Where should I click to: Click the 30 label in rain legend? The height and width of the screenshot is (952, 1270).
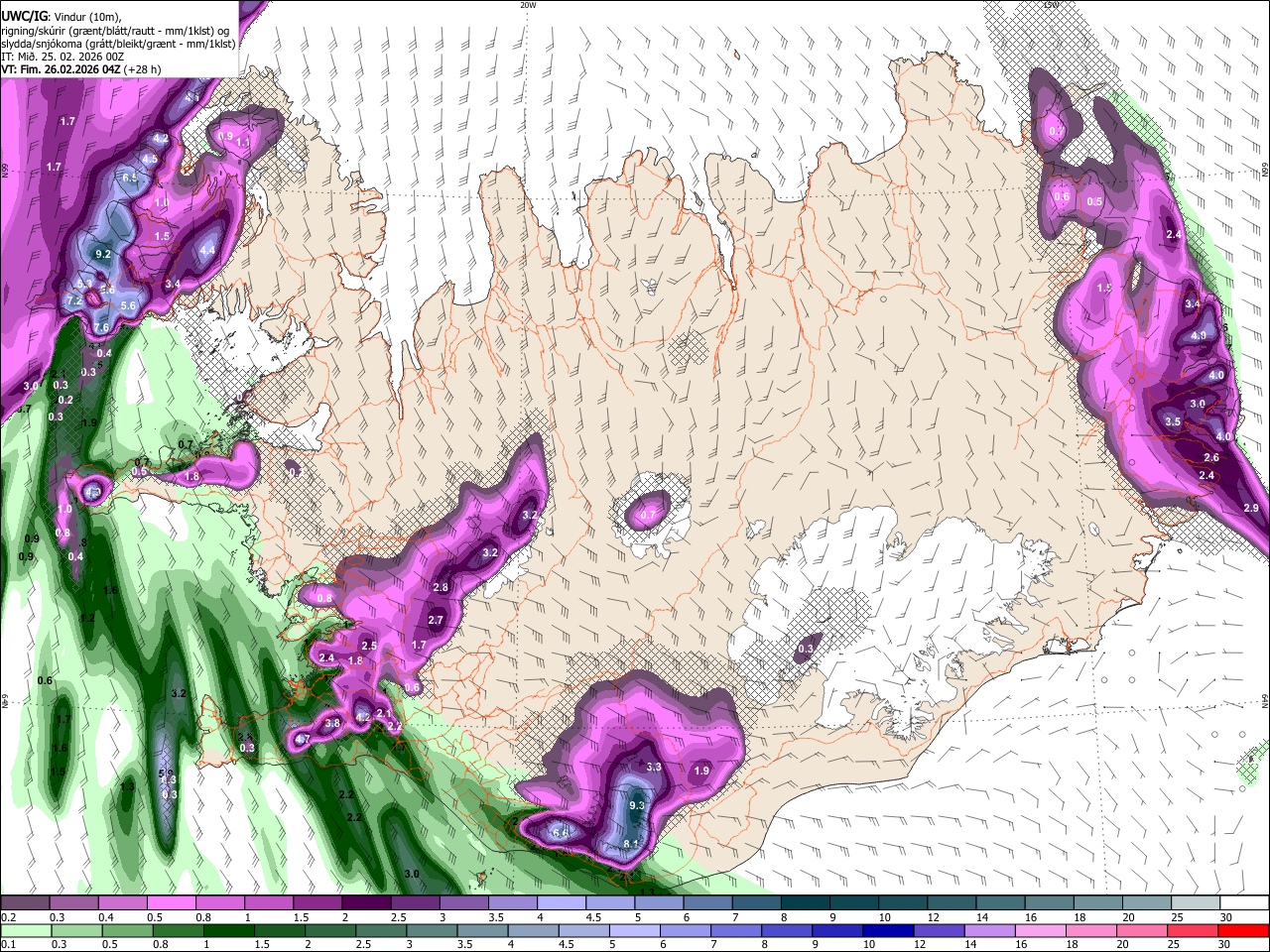[x=1225, y=944]
